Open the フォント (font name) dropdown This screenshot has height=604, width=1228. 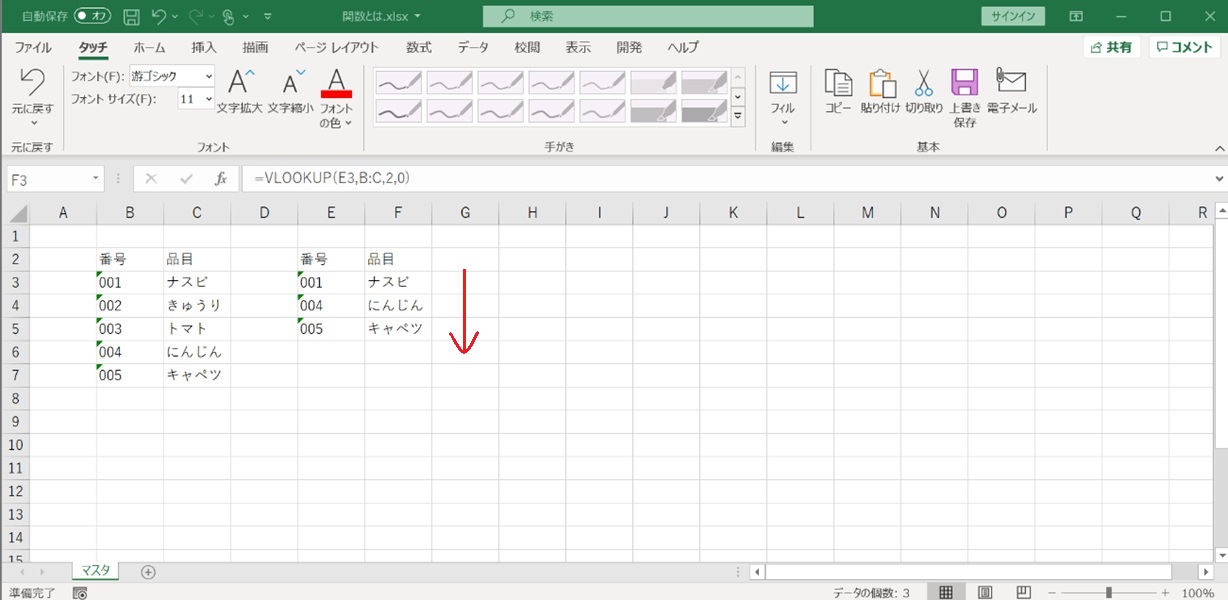208,76
